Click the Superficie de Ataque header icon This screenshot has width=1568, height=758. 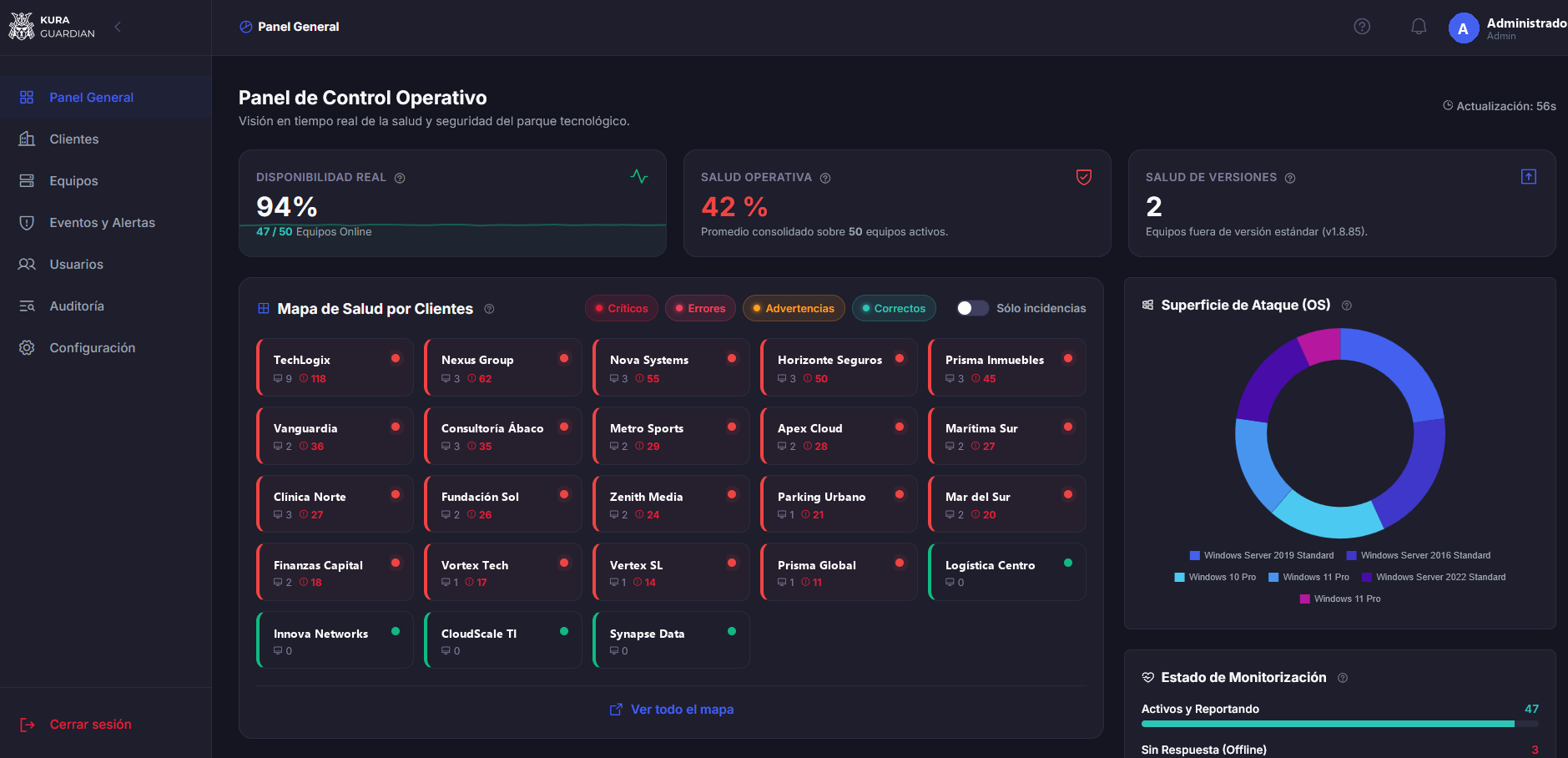[1147, 305]
